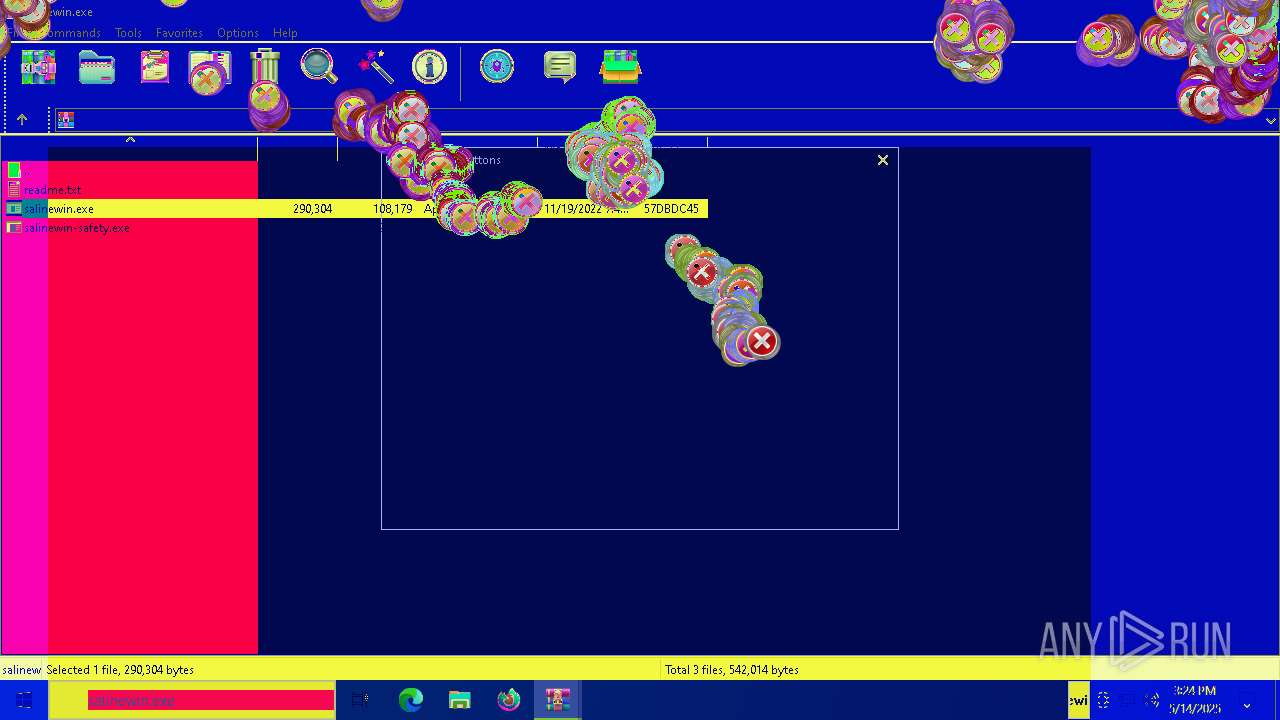Click the WinRAR taskbar icon
1280x720 pixels.
(x=557, y=700)
